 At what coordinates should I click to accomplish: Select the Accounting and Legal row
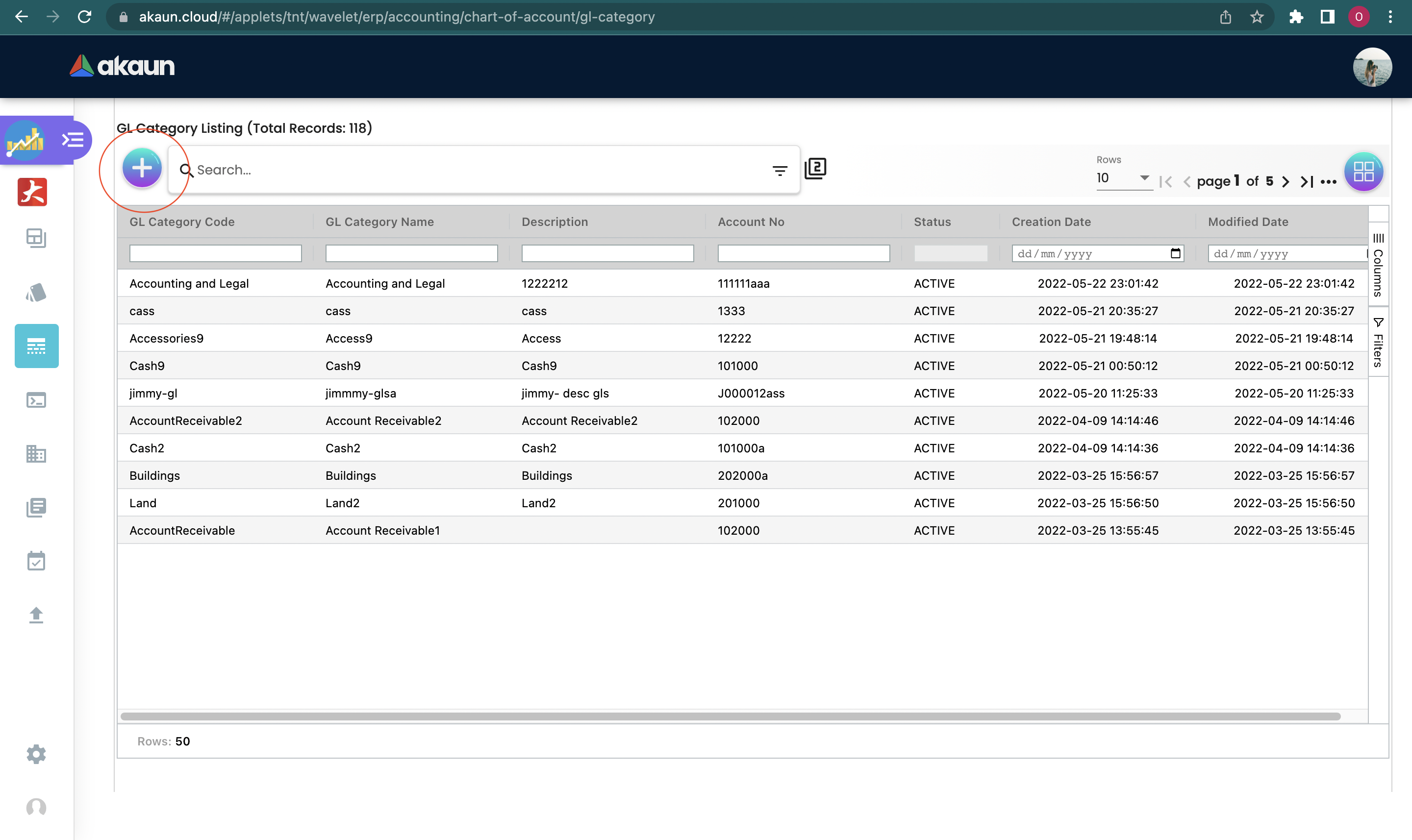[x=189, y=284]
